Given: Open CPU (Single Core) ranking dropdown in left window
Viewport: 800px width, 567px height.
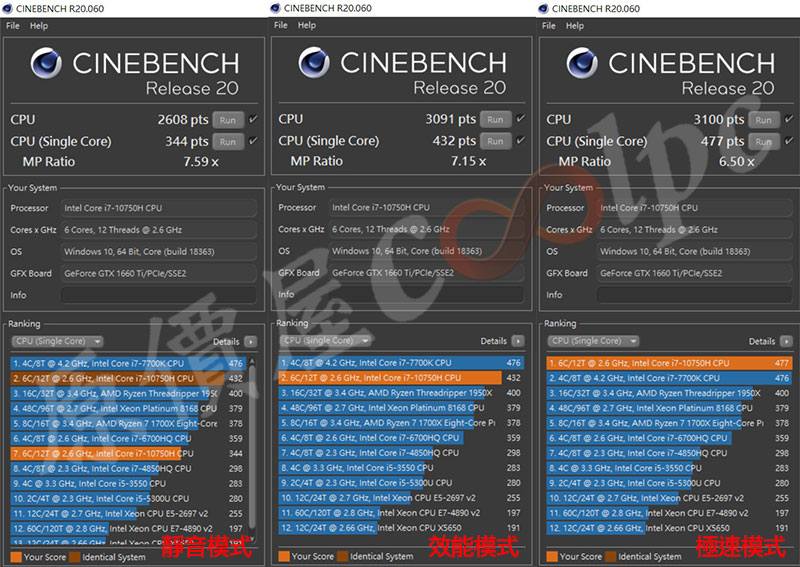Looking at the screenshot, I should pyautogui.click(x=57, y=341).
